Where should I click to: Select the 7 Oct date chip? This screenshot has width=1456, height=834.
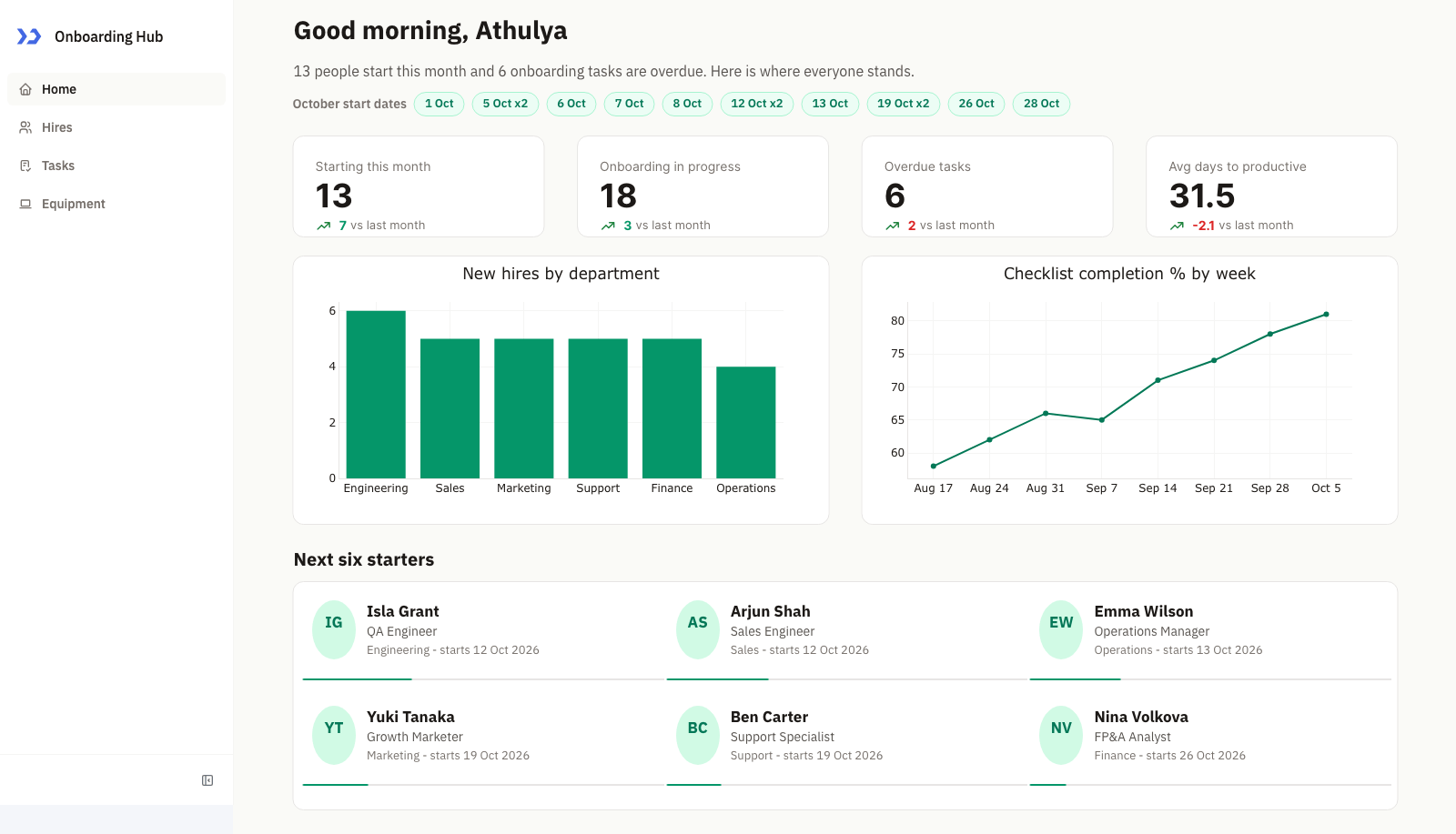coord(629,104)
